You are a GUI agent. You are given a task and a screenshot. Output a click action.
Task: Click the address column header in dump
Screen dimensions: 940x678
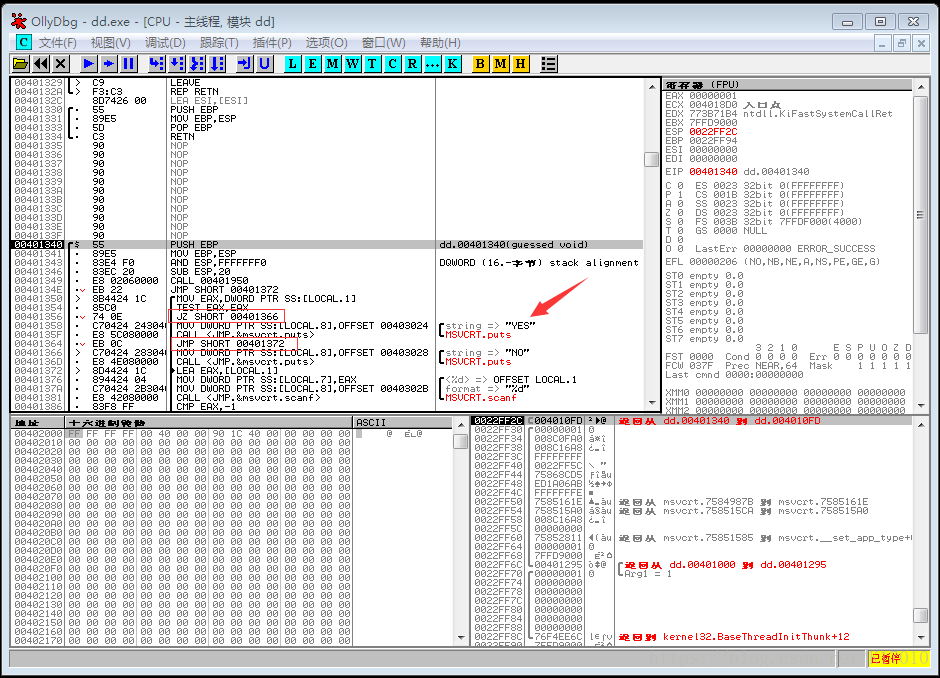pyautogui.click(x=38, y=423)
